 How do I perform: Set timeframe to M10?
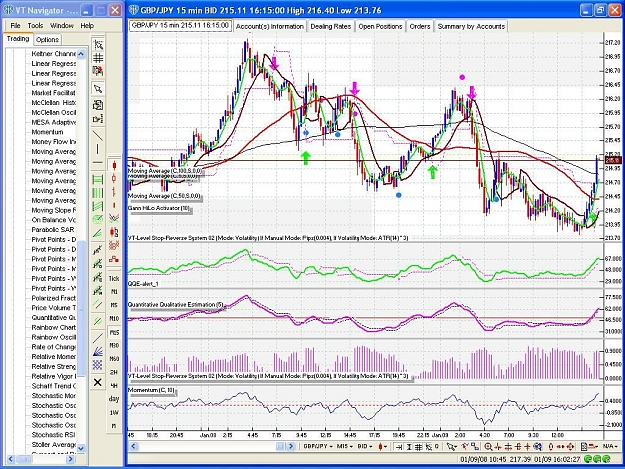pyautogui.click(x=114, y=319)
